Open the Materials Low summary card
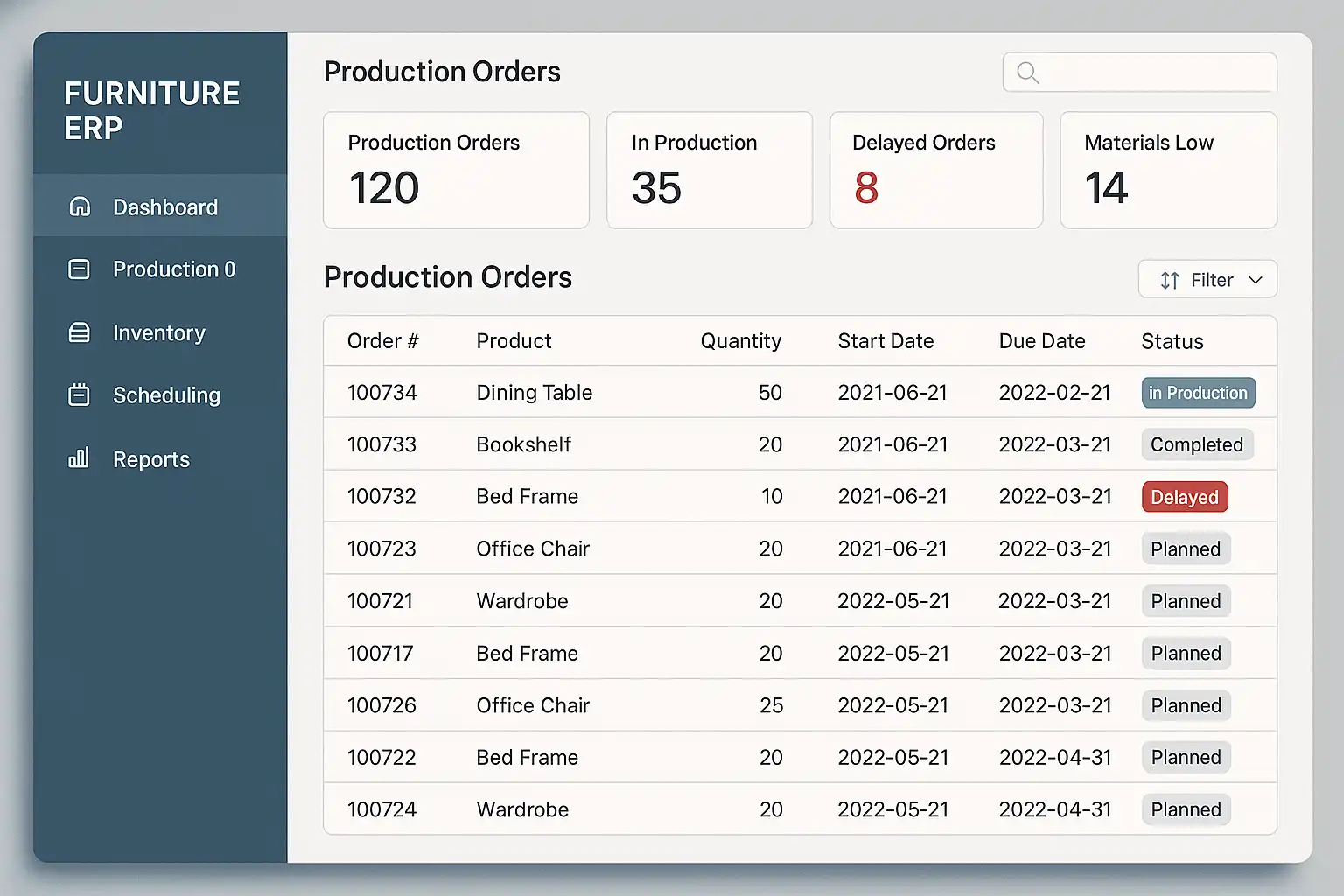 1167,170
